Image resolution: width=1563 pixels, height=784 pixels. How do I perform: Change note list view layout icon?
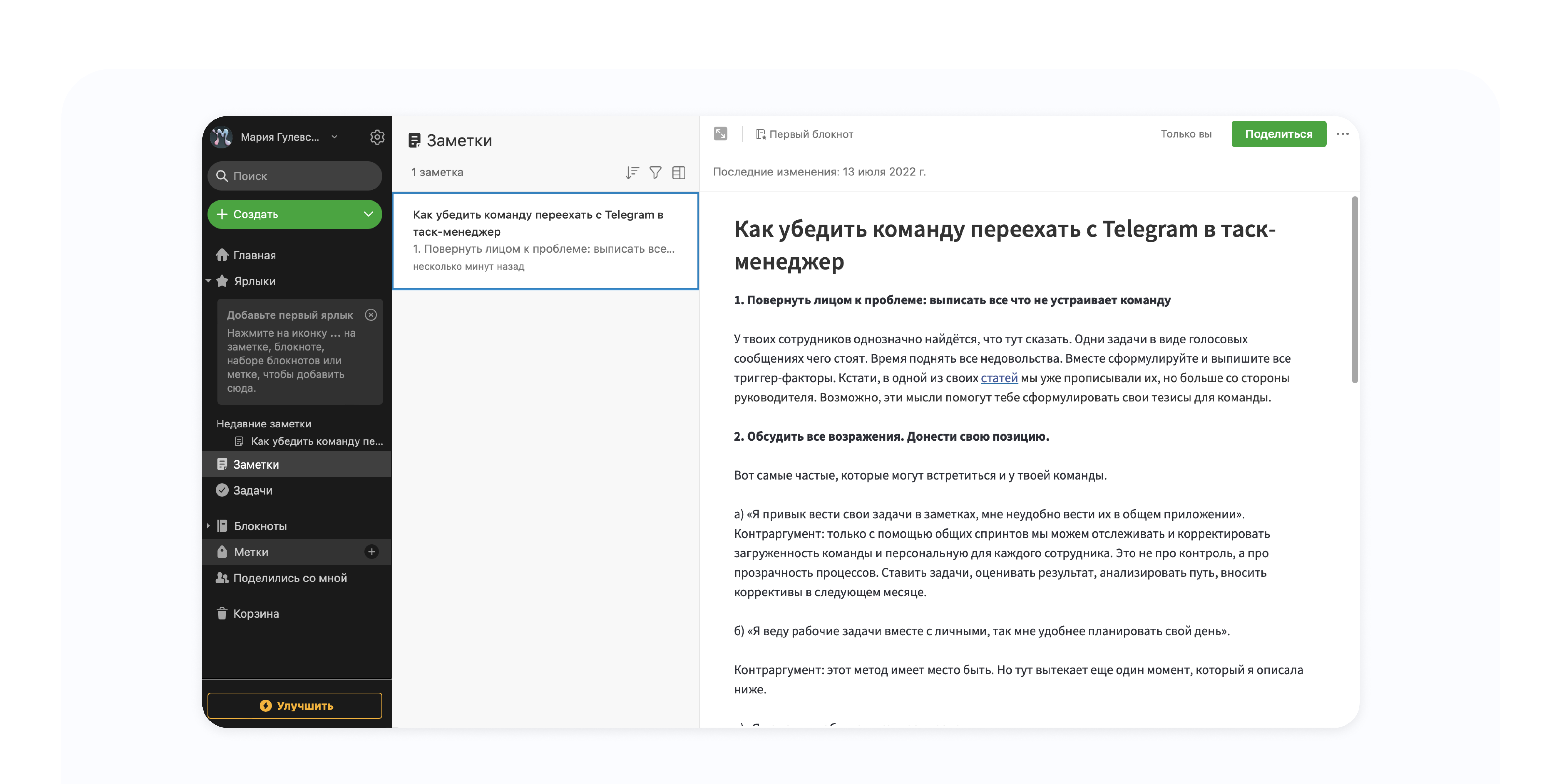679,173
